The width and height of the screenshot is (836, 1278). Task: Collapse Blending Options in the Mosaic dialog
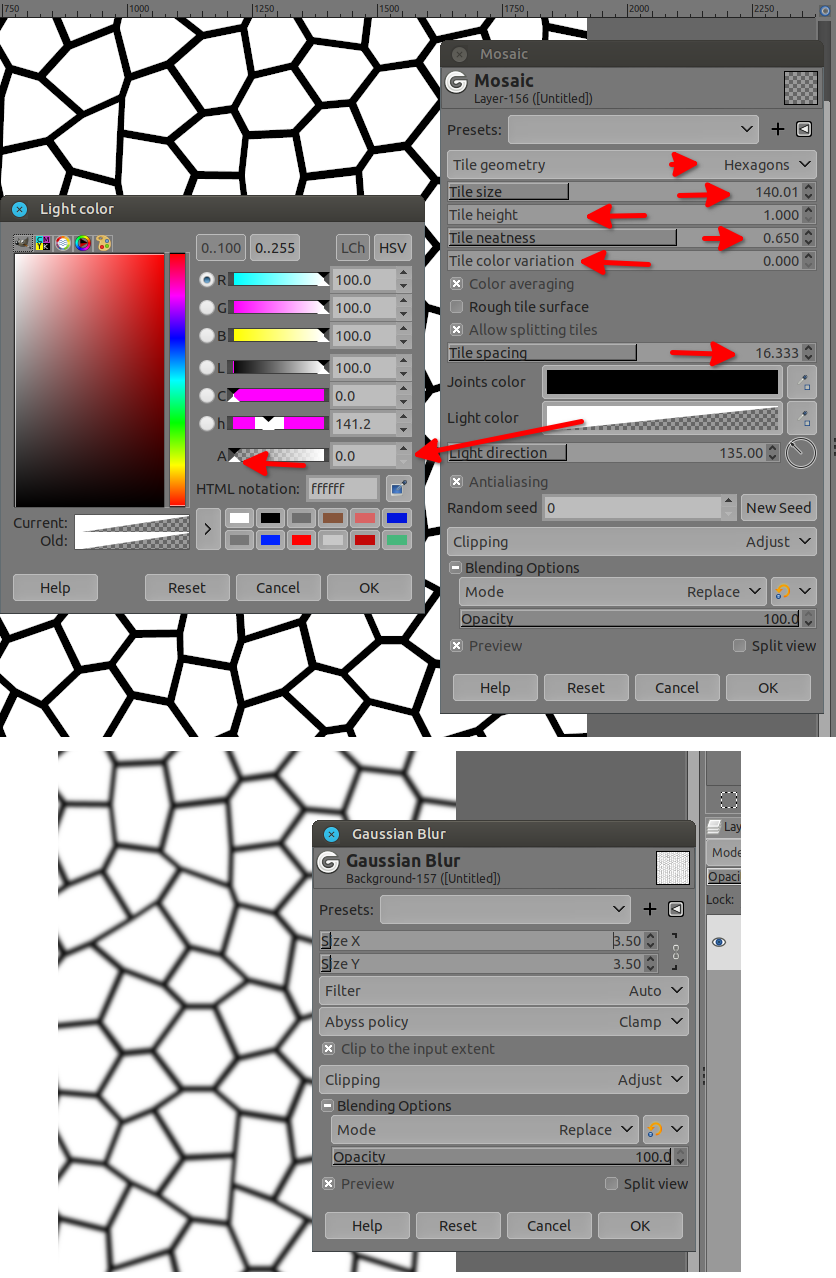(457, 568)
